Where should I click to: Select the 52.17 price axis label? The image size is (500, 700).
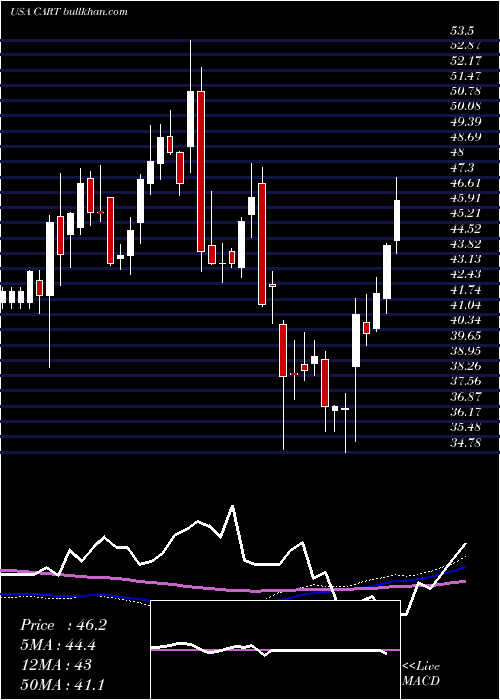tap(465, 61)
